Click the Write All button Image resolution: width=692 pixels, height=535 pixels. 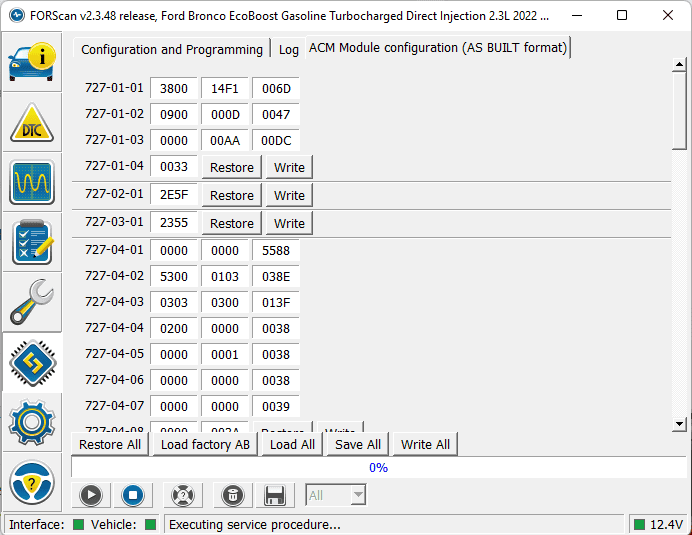click(x=425, y=444)
